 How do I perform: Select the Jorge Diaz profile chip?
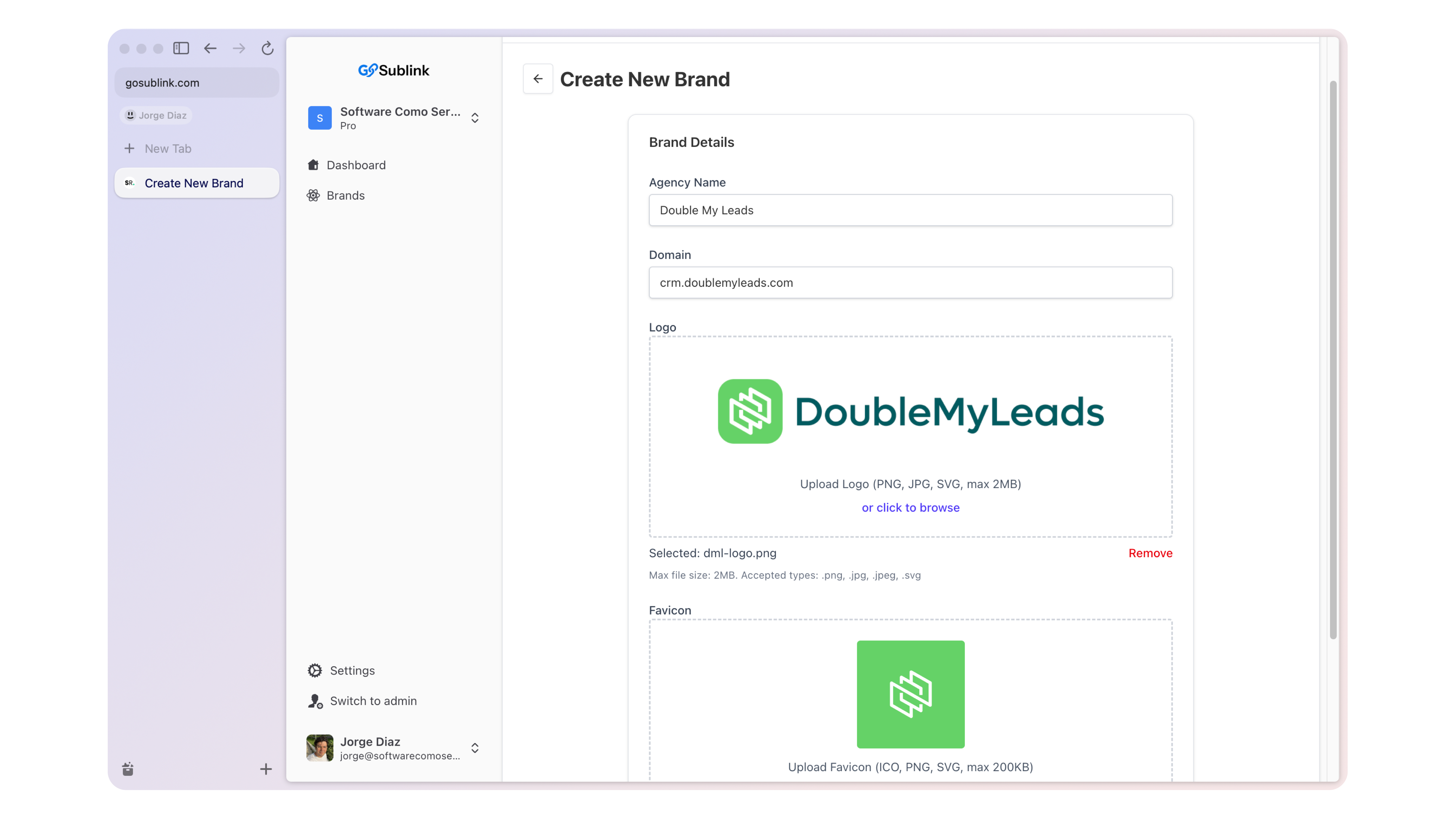[x=156, y=115]
